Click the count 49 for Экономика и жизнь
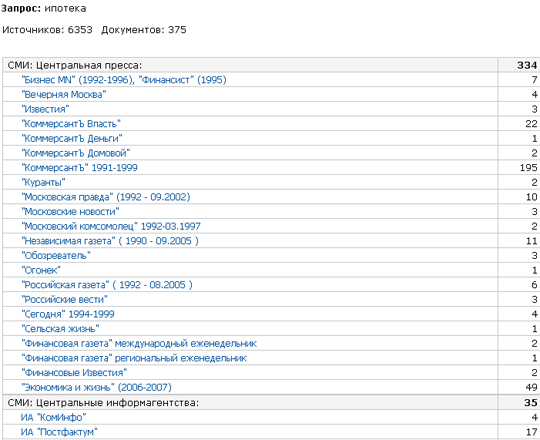The image size is (540, 440). tap(531, 387)
